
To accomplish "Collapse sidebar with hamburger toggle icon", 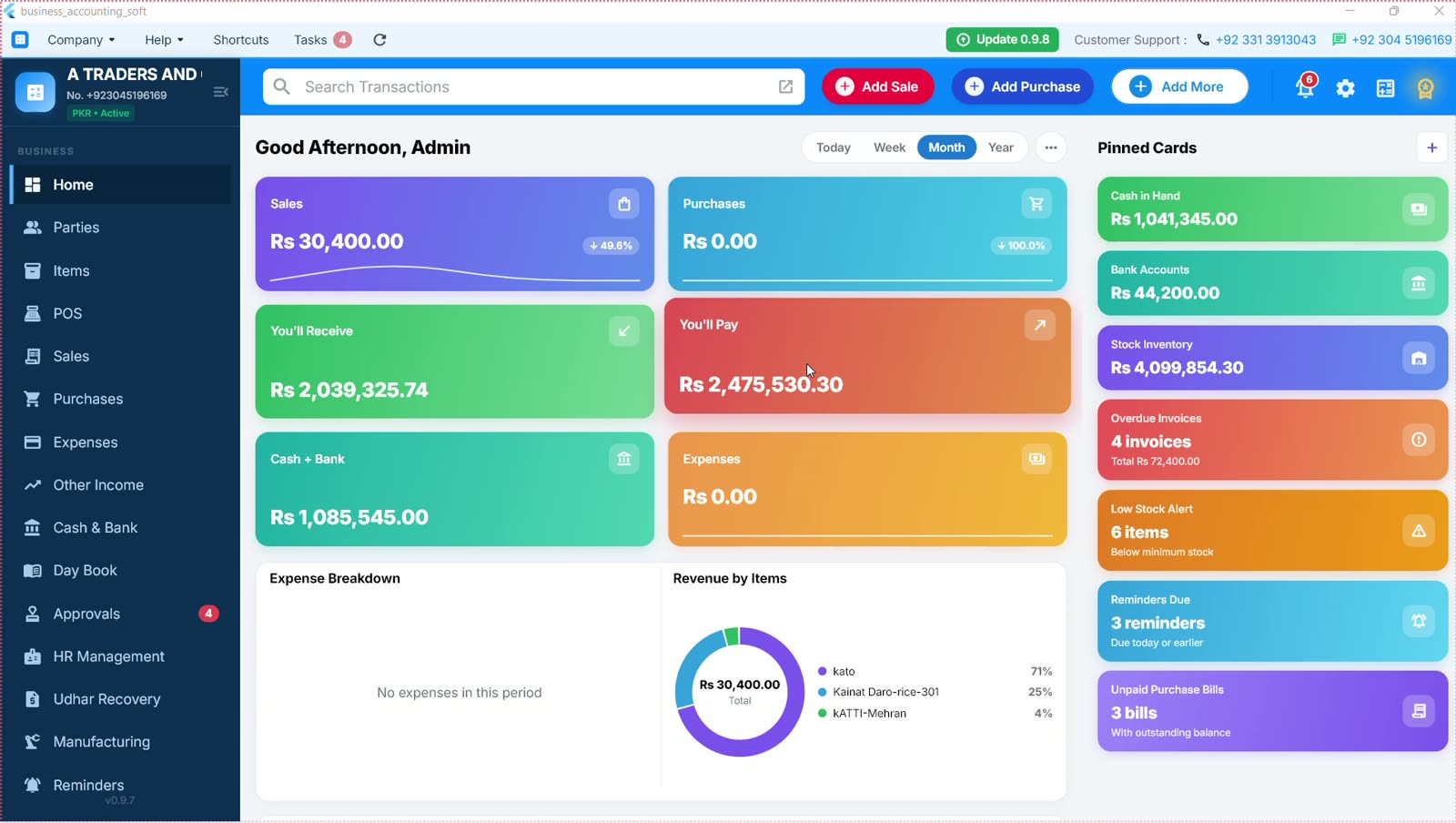I will (x=220, y=92).
